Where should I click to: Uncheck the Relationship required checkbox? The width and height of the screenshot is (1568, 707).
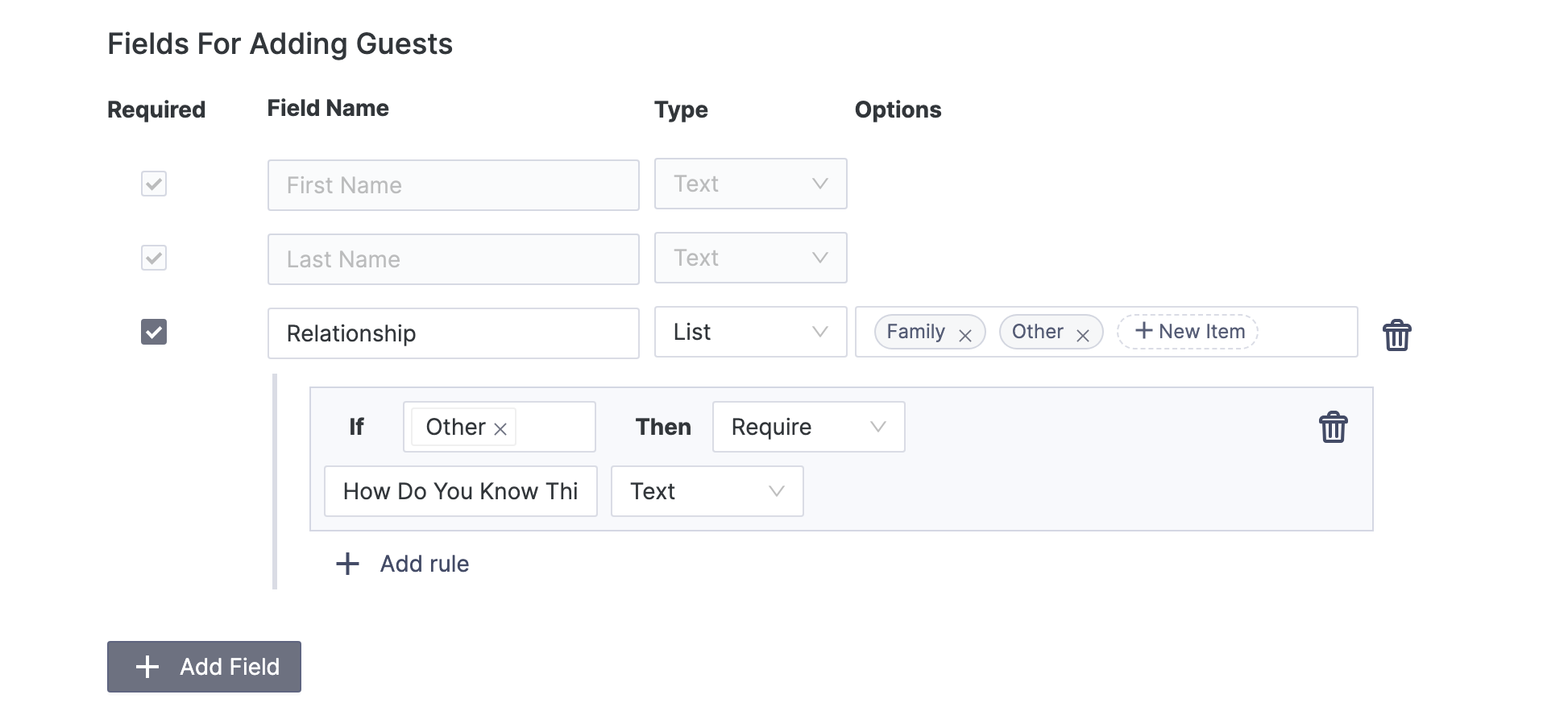(153, 333)
